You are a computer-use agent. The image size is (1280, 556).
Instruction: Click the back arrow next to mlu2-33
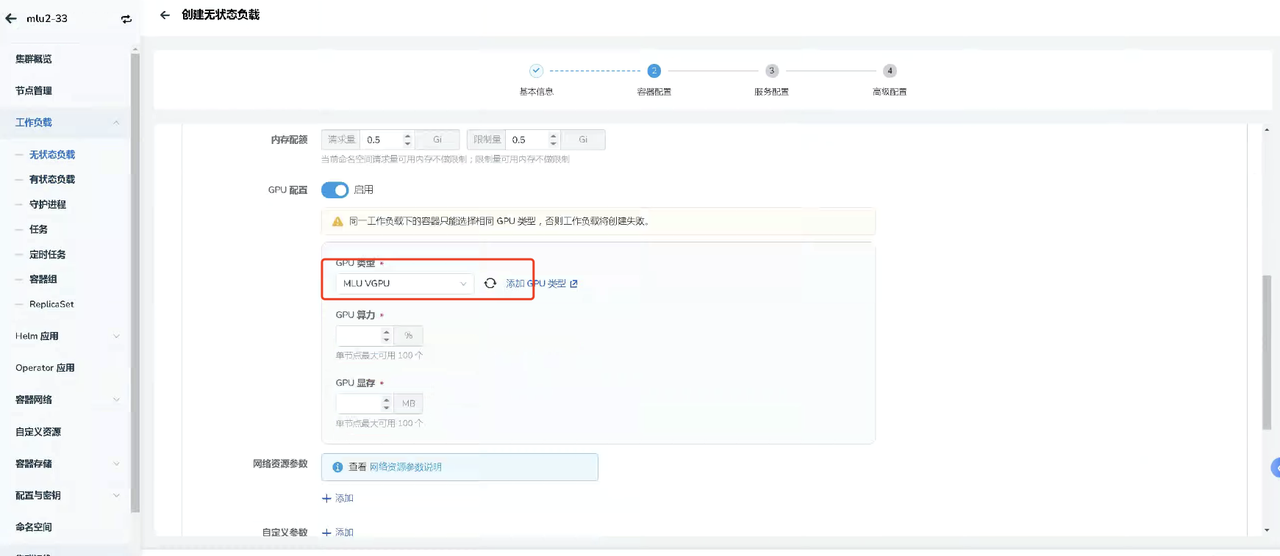click(x=11, y=18)
